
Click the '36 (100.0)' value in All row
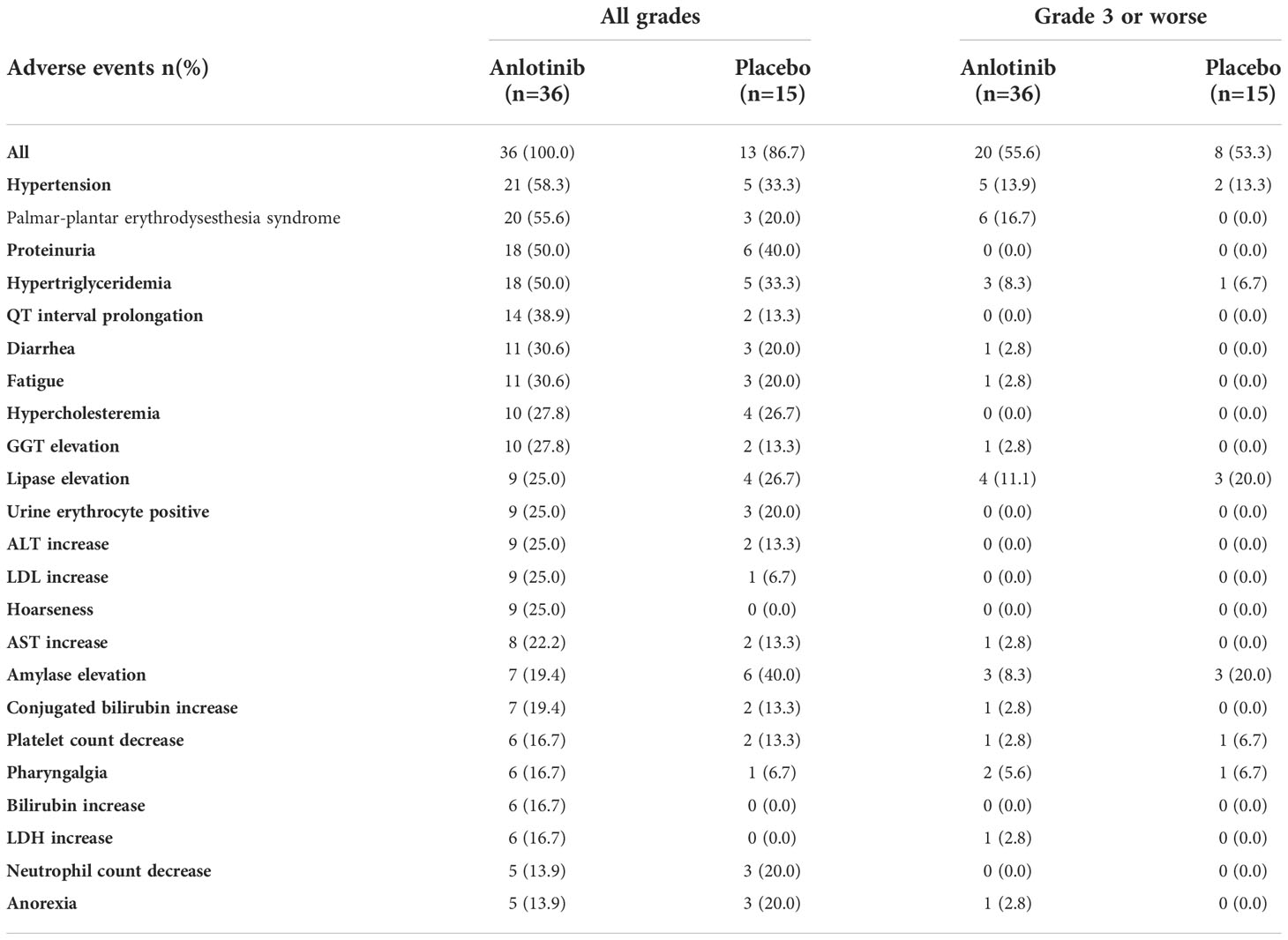[537, 153]
